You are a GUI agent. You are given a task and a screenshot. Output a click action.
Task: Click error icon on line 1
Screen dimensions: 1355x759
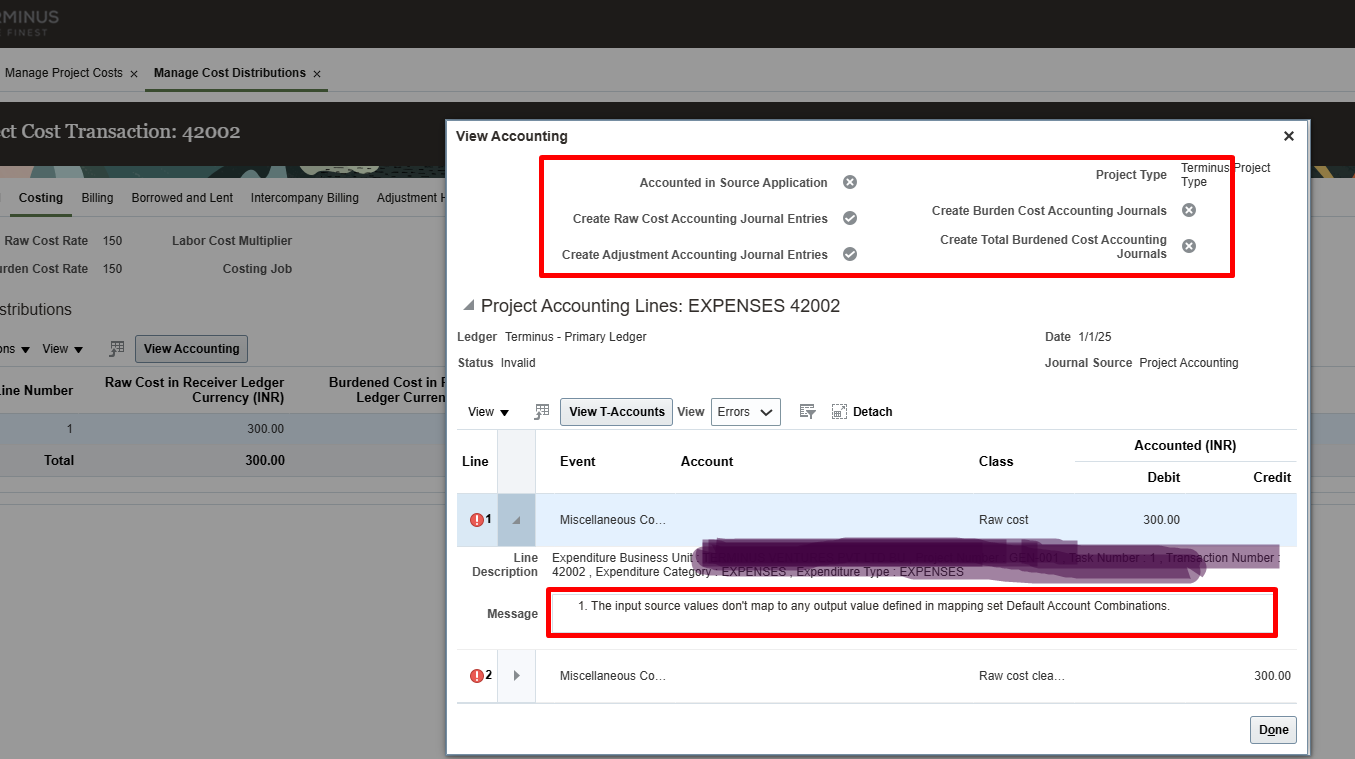click(x=476, y=520)
